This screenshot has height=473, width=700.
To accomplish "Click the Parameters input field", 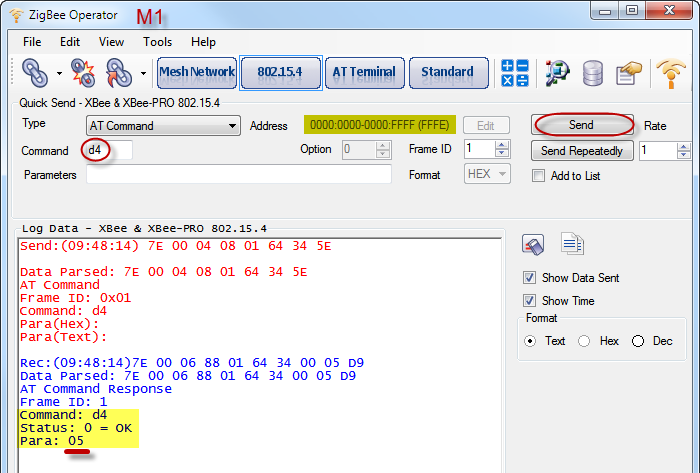I will pyautogui.click(x=239, y=174).
